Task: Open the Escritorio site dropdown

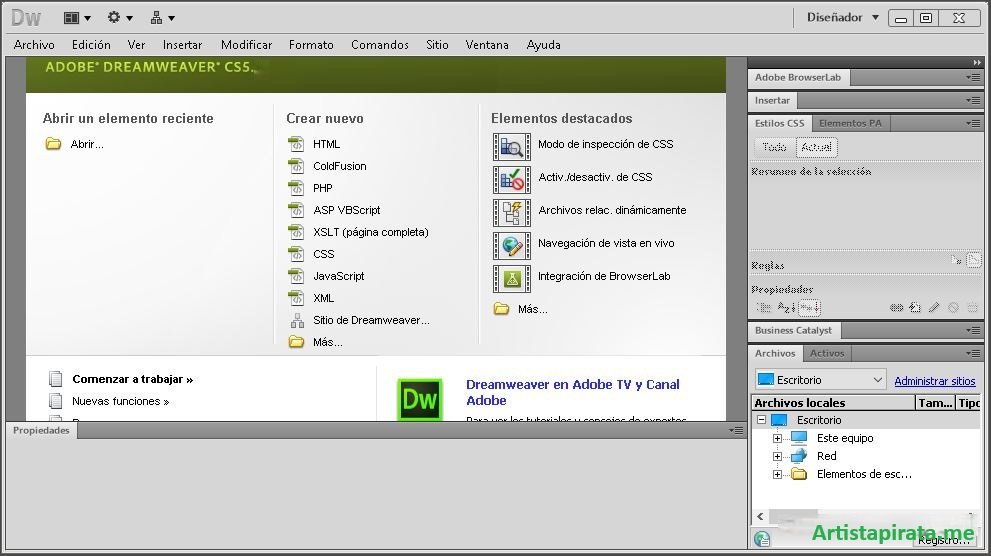Action: pos(820,380)
